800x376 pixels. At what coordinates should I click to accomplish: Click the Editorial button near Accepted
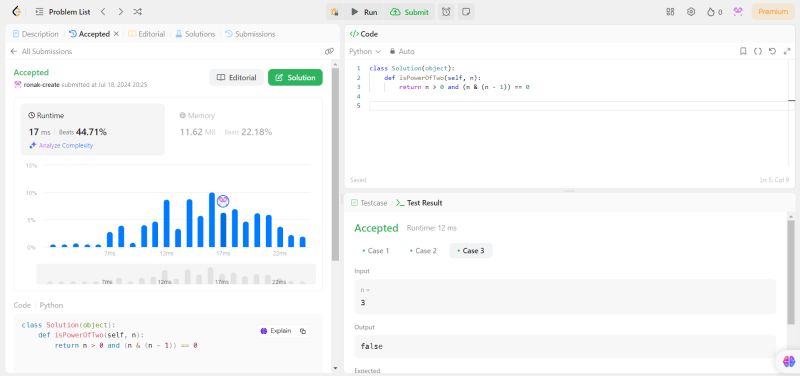(236, 78)
